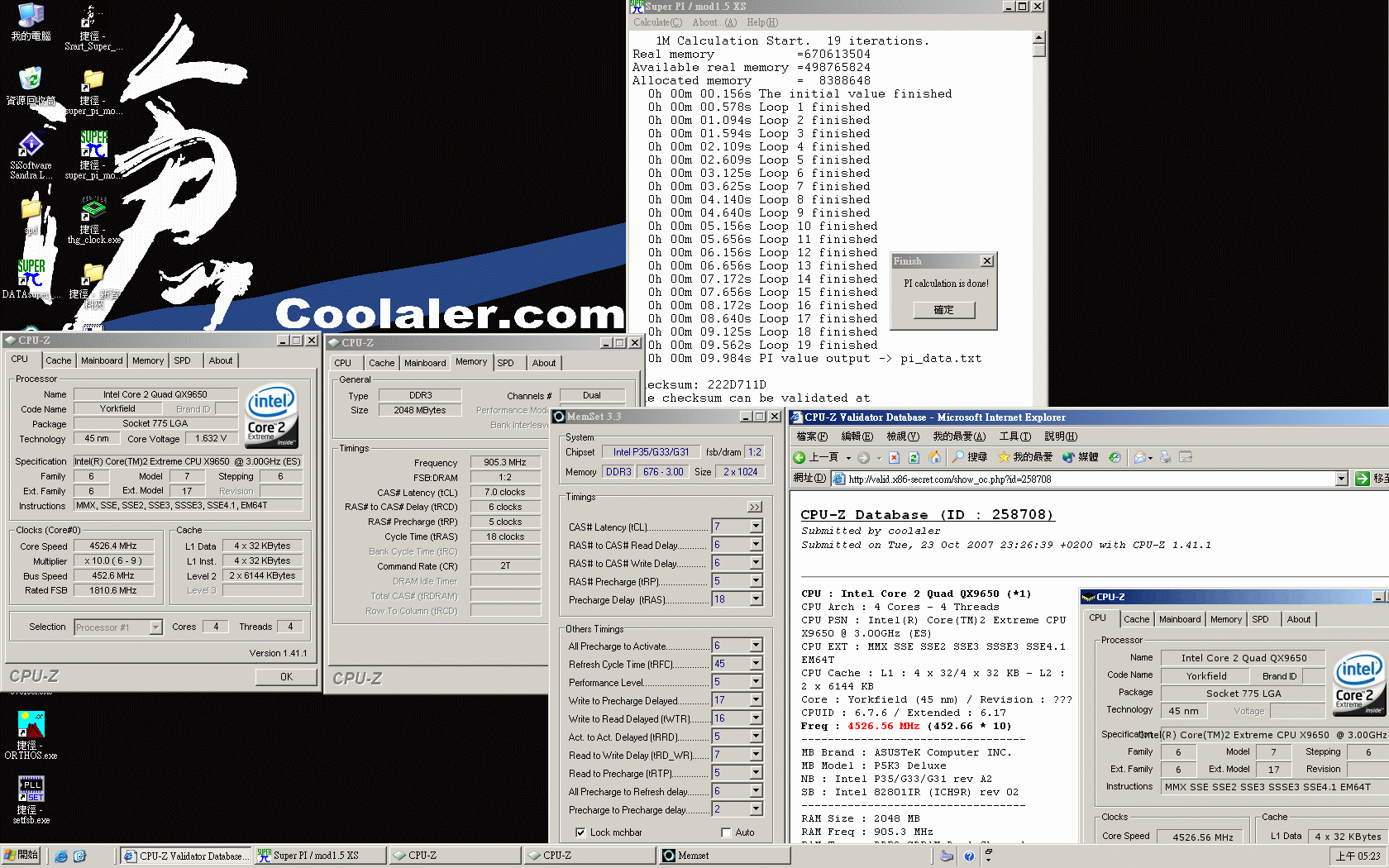Open 檔案(F) menu in Internet Explorer
Screen dimensions: 1389x868
pyautogui.click(x=811, y=436)
